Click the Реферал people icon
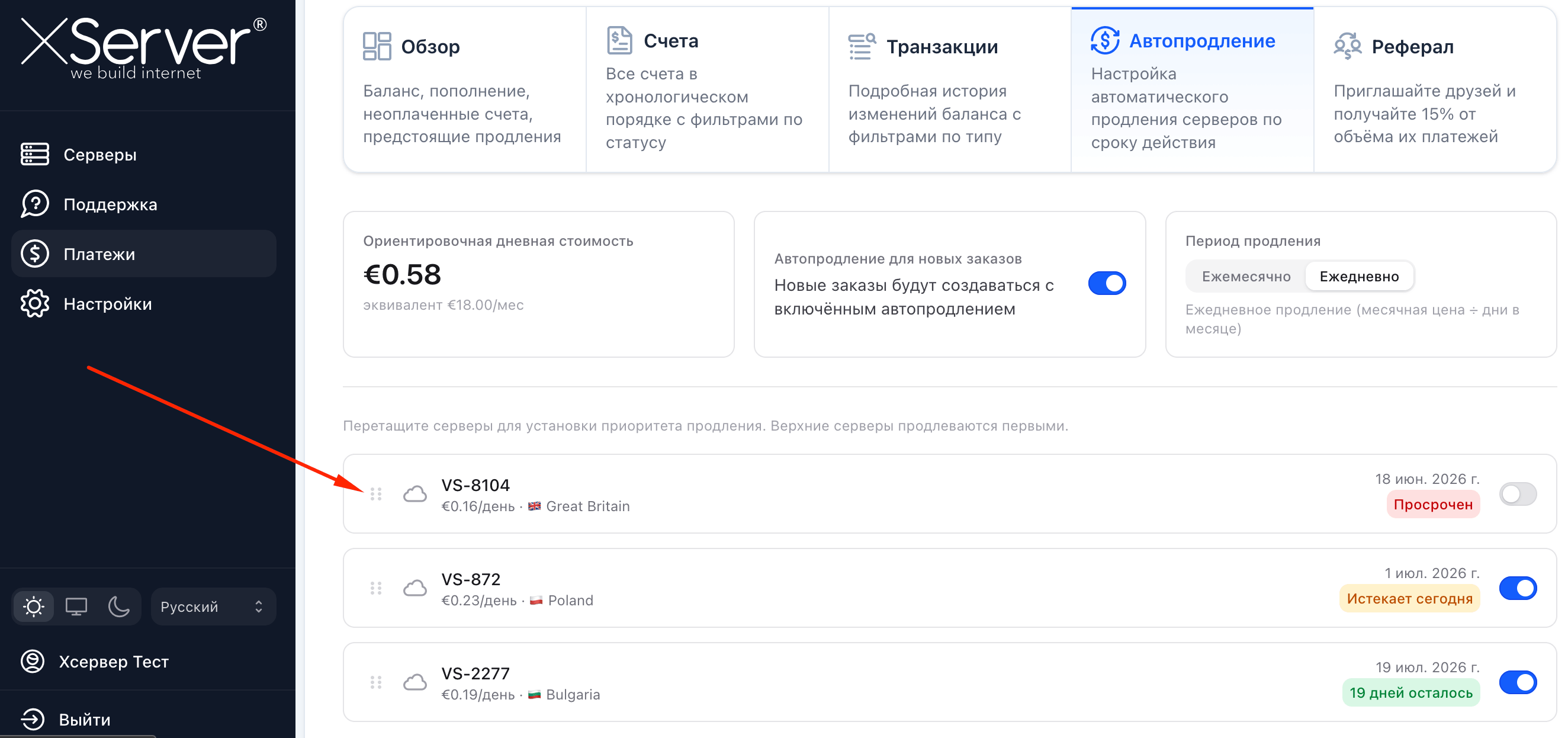The width and height of the screenshot is (1568, 738). [1347, 46]
